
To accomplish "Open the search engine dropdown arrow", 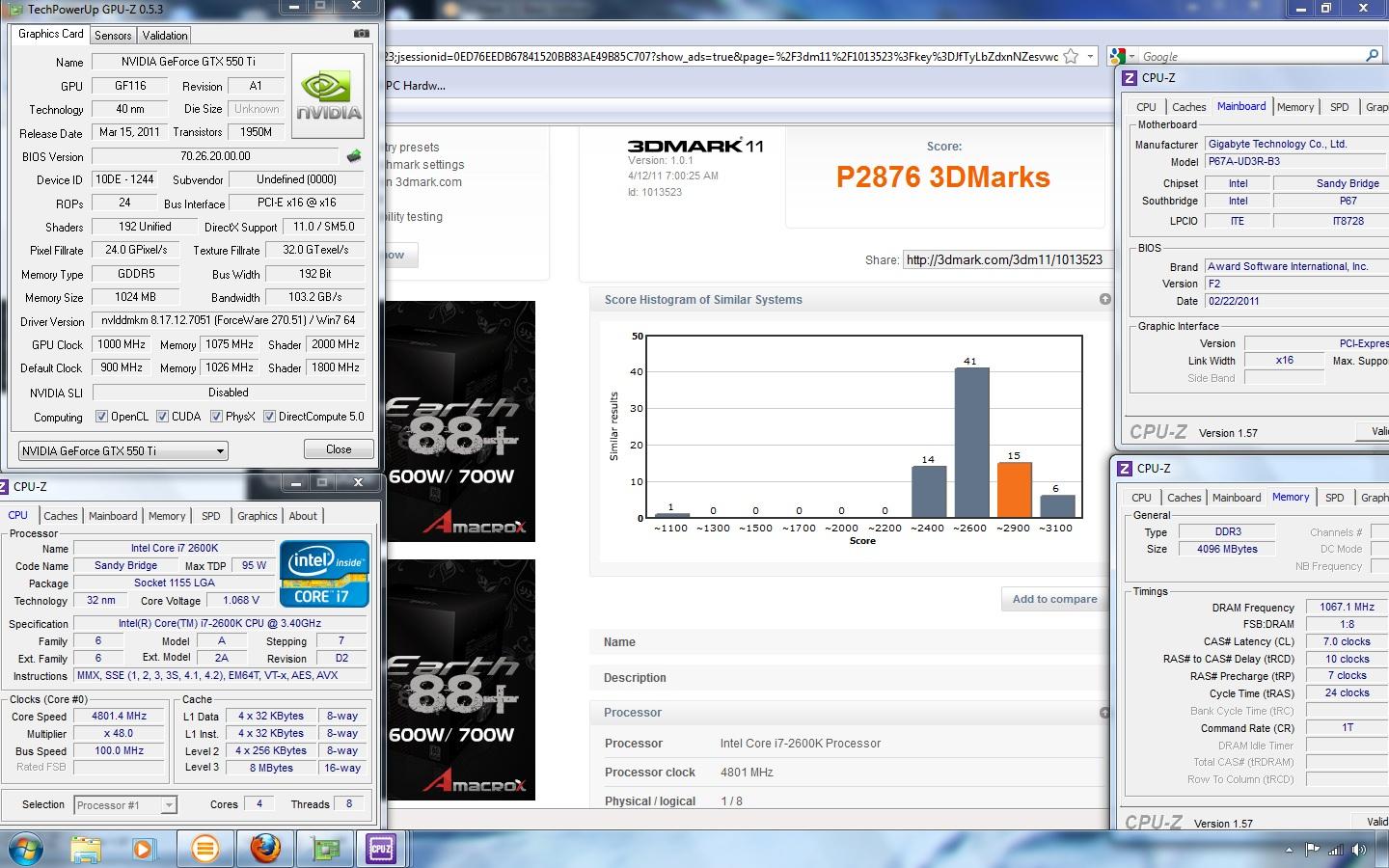I will click(x=1130, y=56).
